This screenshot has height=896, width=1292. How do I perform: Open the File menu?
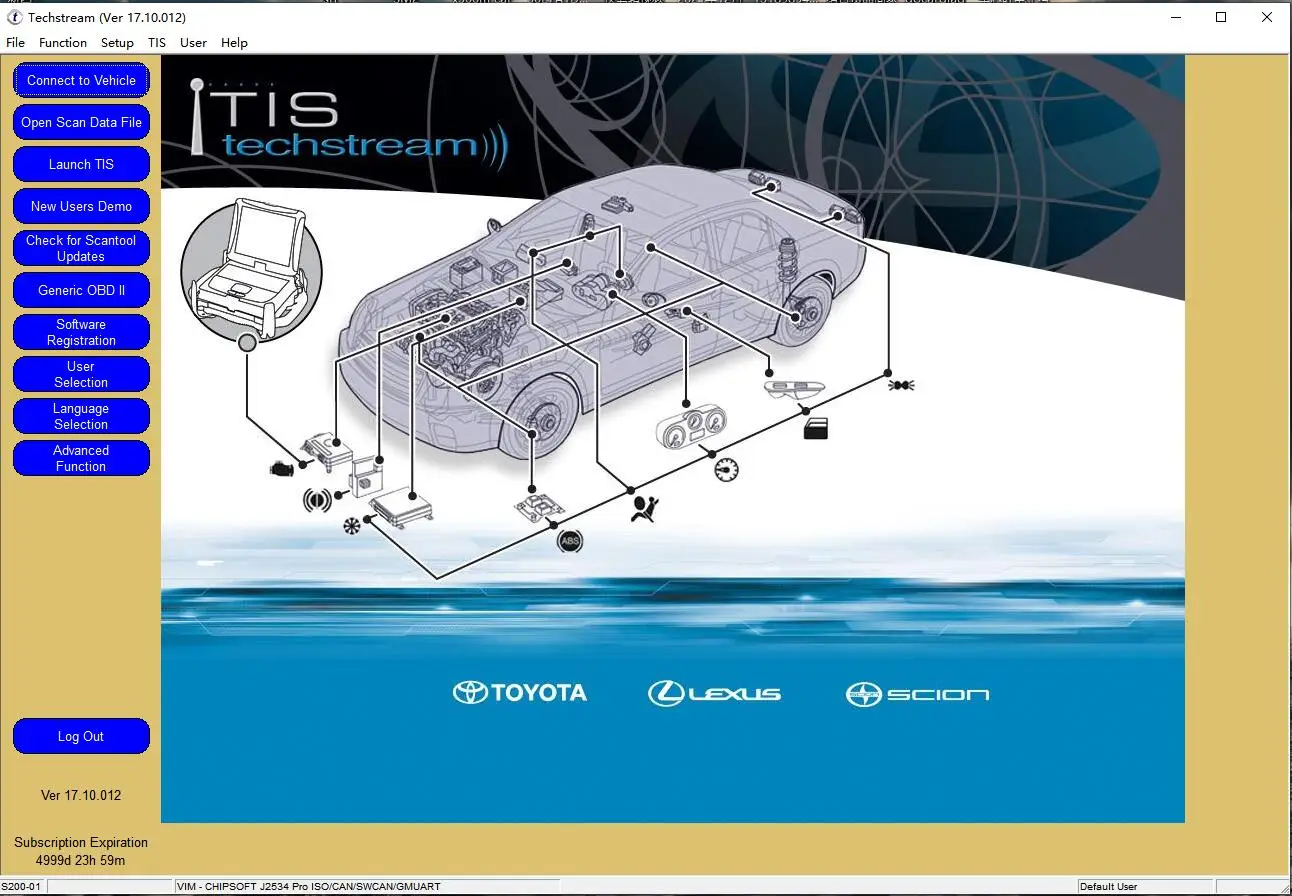(16, 43)
